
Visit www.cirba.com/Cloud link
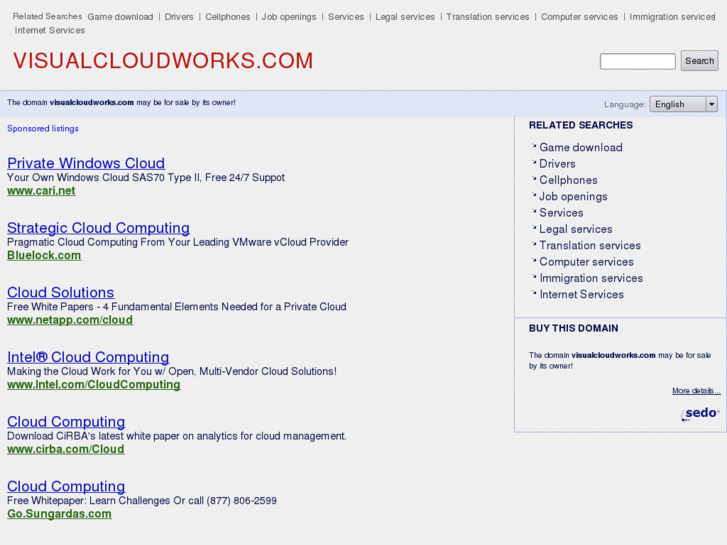click(66, 449)
